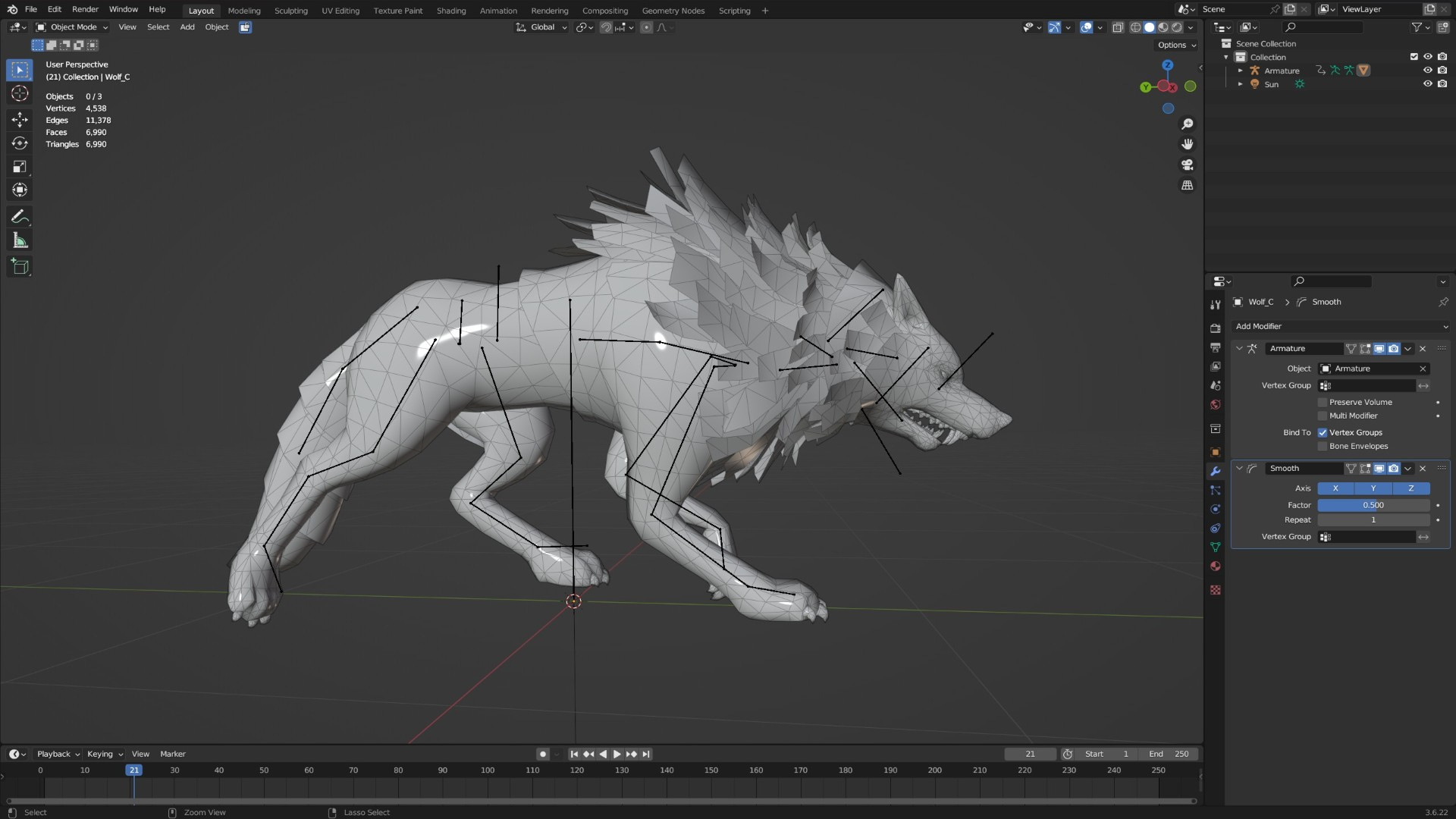Toggle Smooth modifier X axis

click(1335, 488)
